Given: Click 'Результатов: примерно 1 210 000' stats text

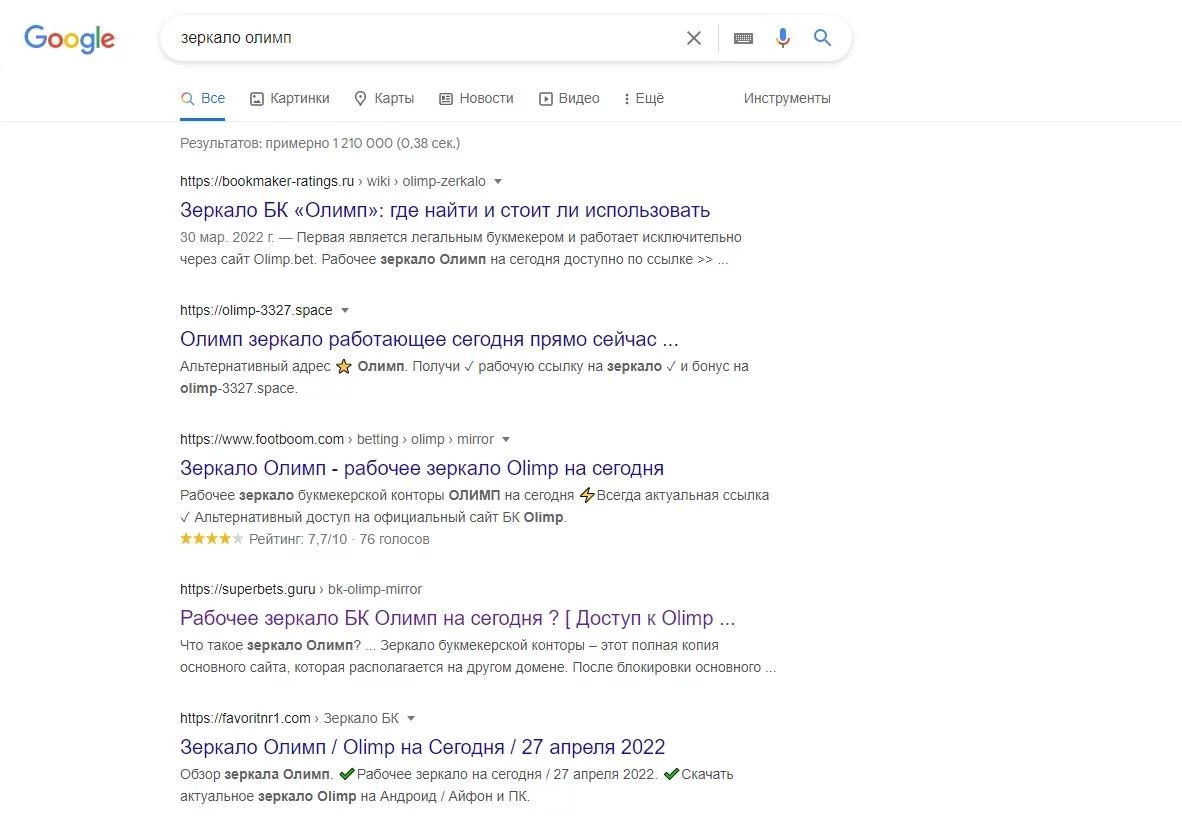Looking at the screenshot, I should (320, 143).
